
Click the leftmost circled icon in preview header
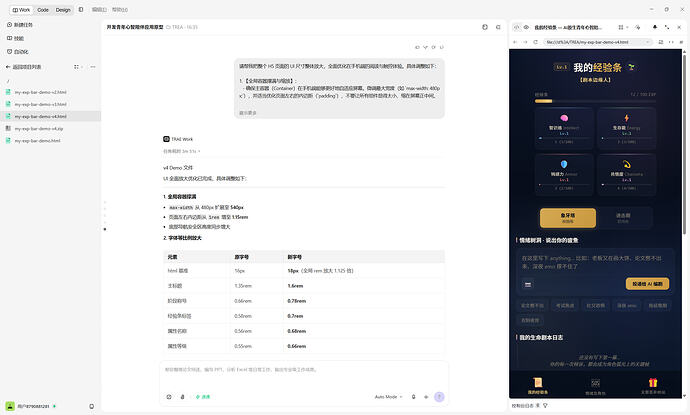point(517,27)
